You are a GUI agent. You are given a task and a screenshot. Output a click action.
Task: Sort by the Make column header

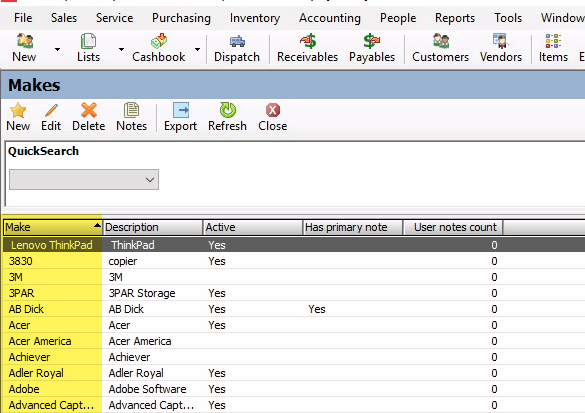click(53, 227)
